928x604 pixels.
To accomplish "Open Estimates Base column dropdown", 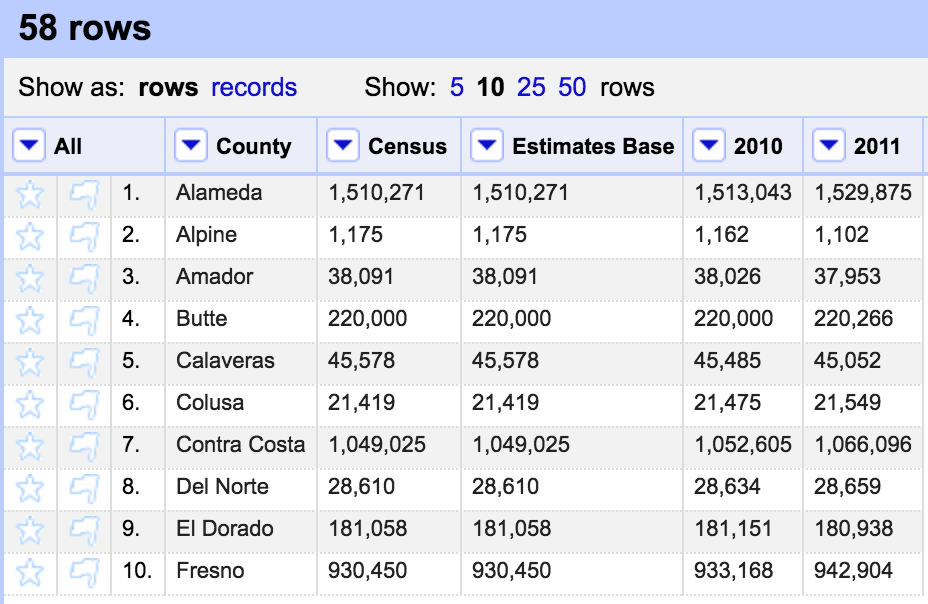I will (x=487, y=147).
